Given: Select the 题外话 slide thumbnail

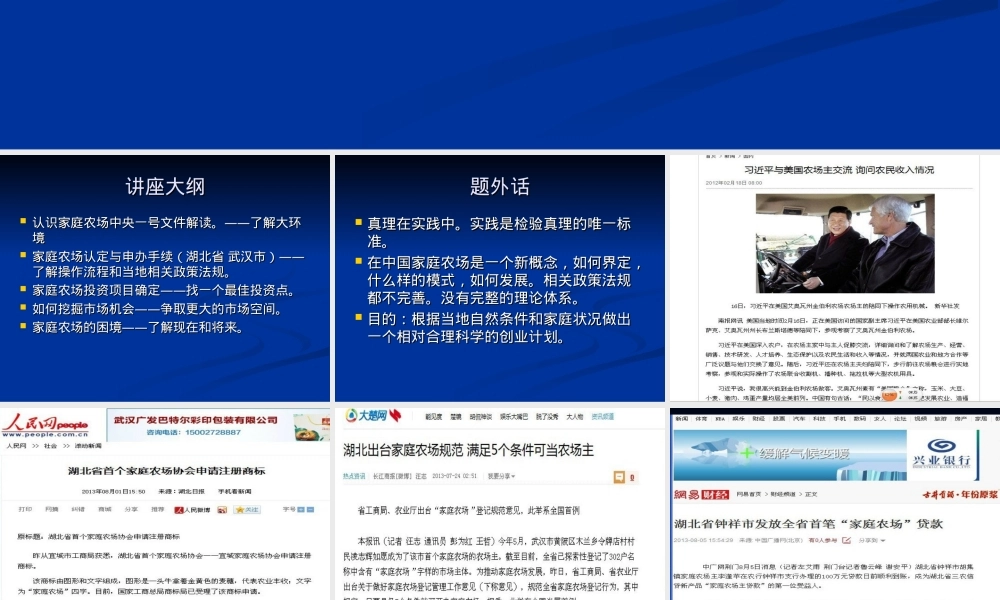Looking at the screenshot, I should pyautogui.click(x=500, y=278).
